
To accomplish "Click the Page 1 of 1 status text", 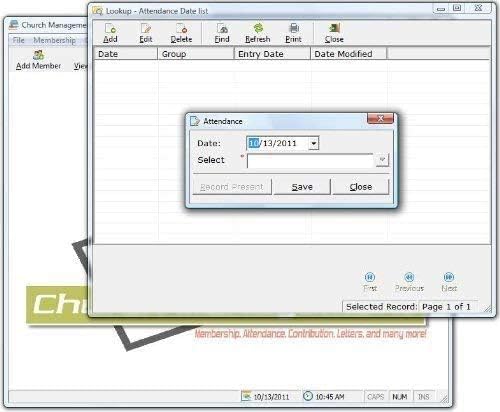I will pyautogui.click(x=446, y=307).
